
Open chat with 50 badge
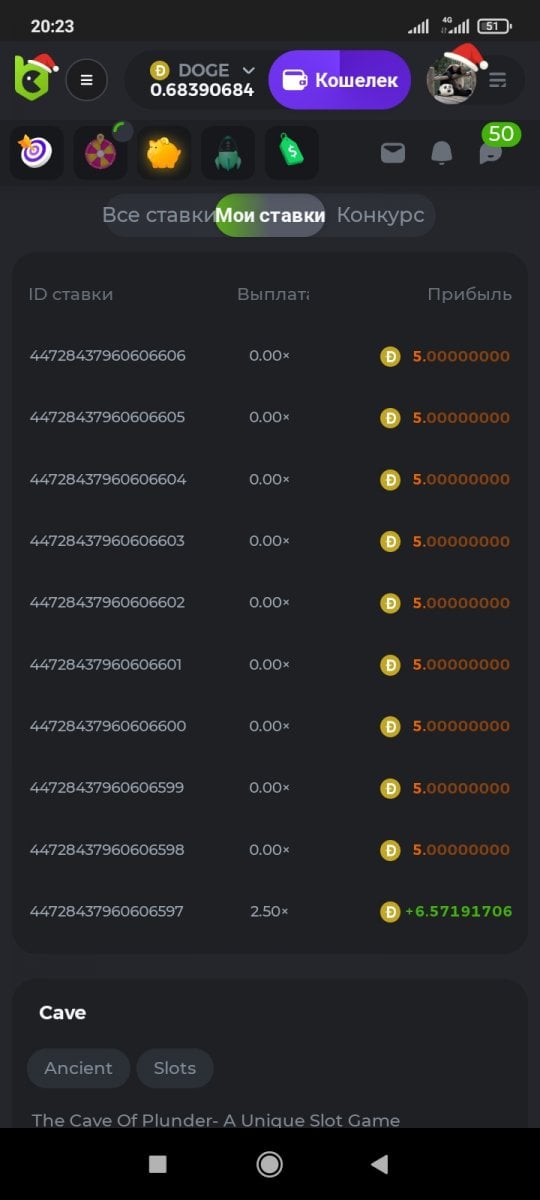pos(490,152)
